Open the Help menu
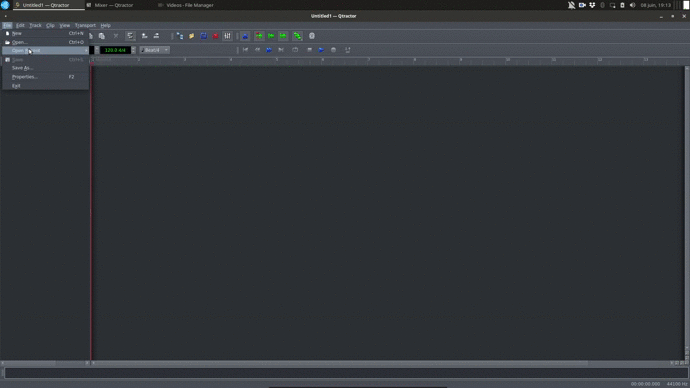The image size is (690, 388). pos(106,26)
